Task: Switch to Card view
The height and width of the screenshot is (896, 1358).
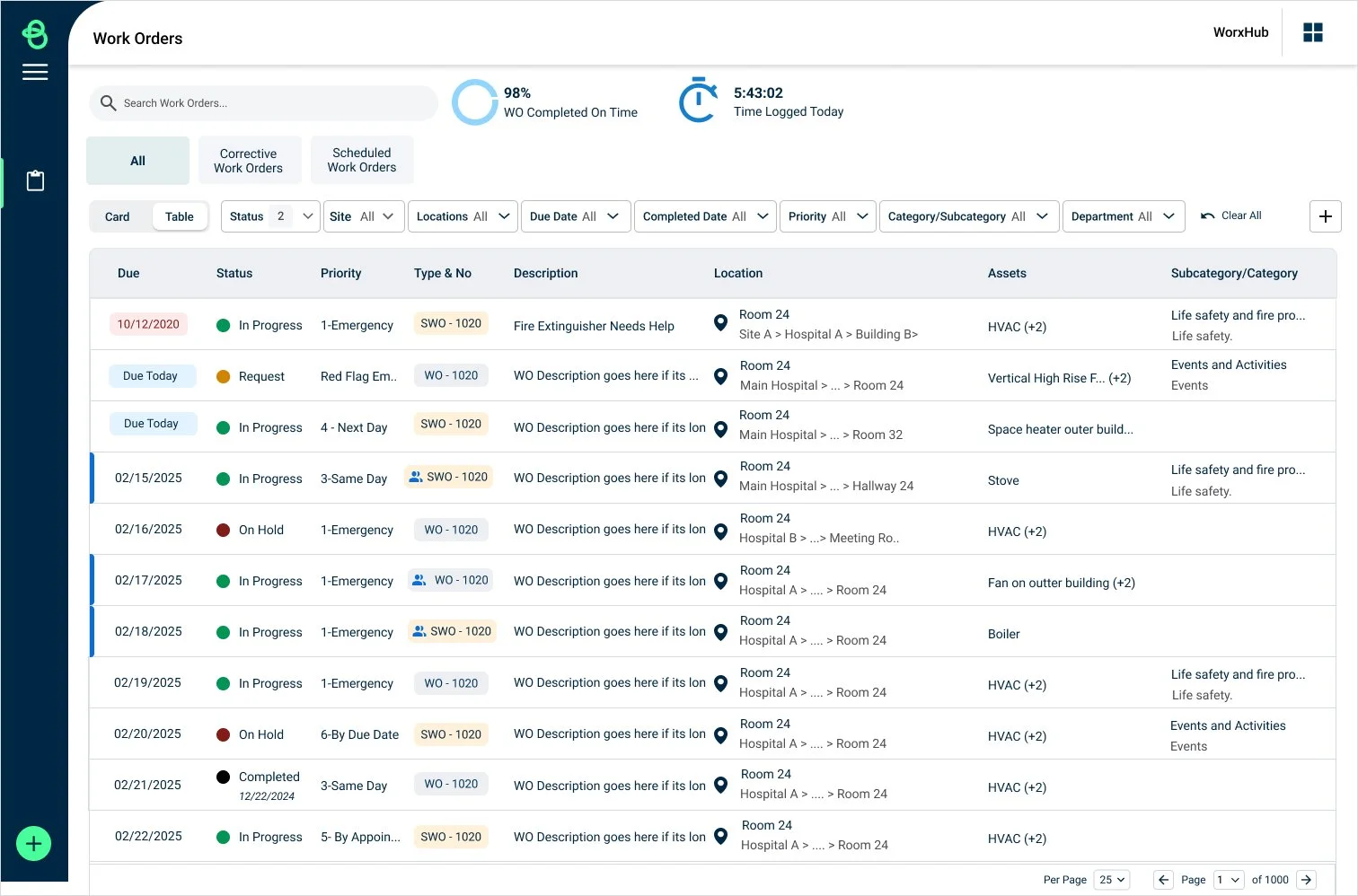Action: point(118,216)
